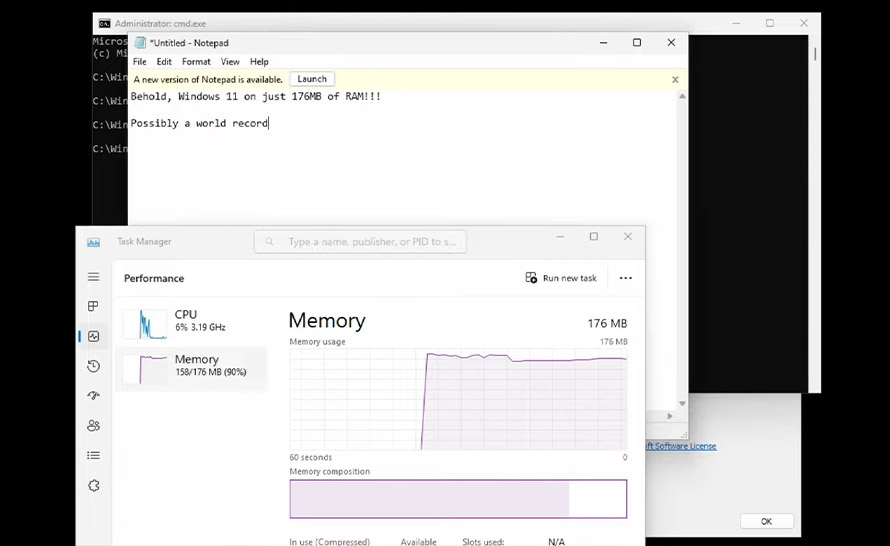The width and height of the screenshot is (890, 546).
Task: Maximize the Notepad window
Action: 637,43
